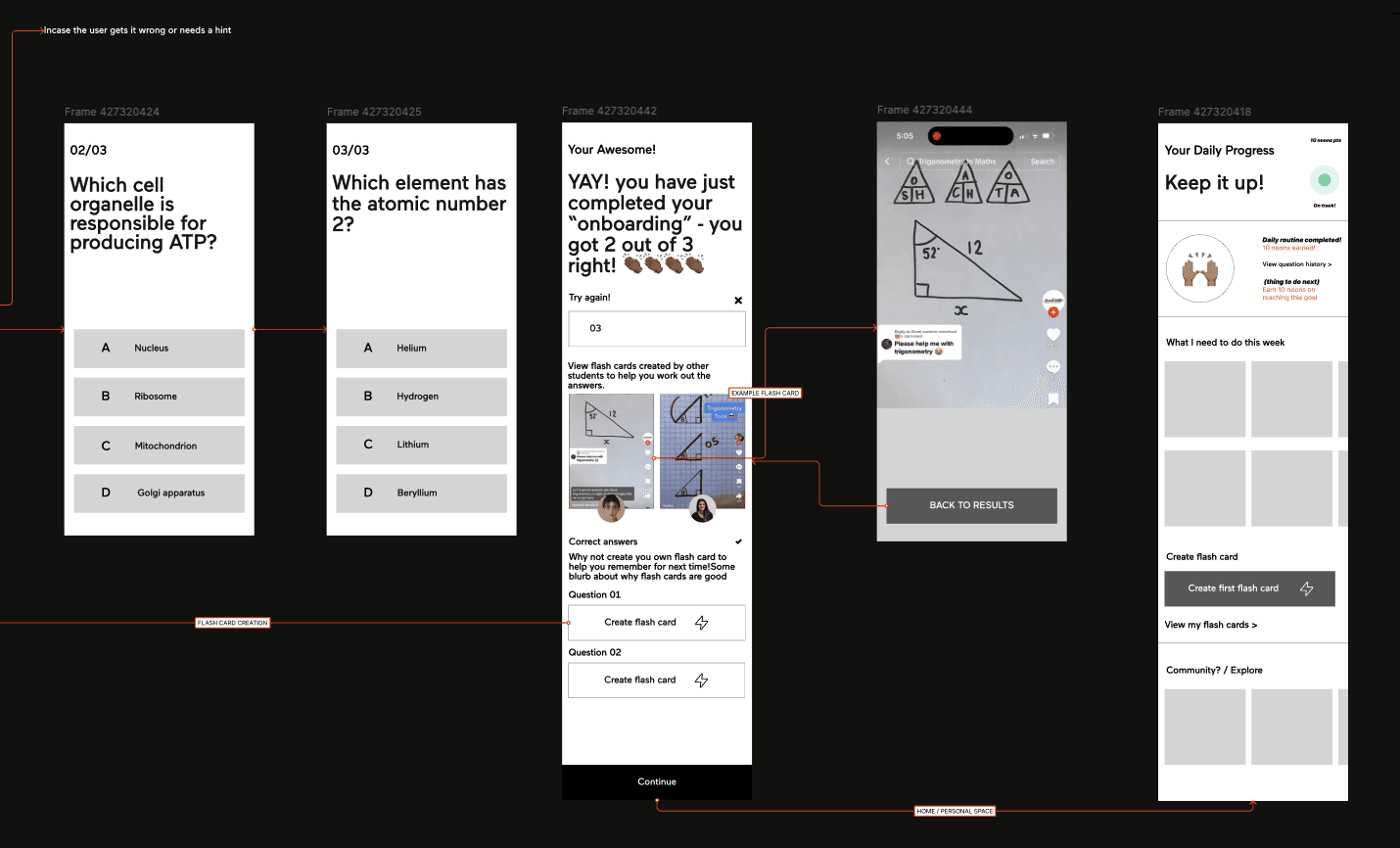Select answer B Hydrogen
Viewport: 1400px width, 848px height.
click(421, 397)
